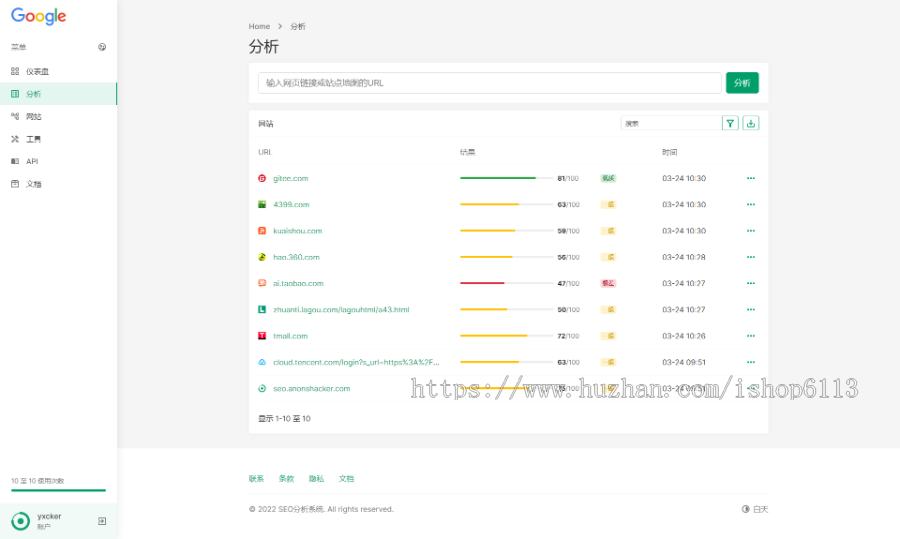Open the filter funnel icon
The height and width of the screenshot is (539, 900).
point(730,123)
